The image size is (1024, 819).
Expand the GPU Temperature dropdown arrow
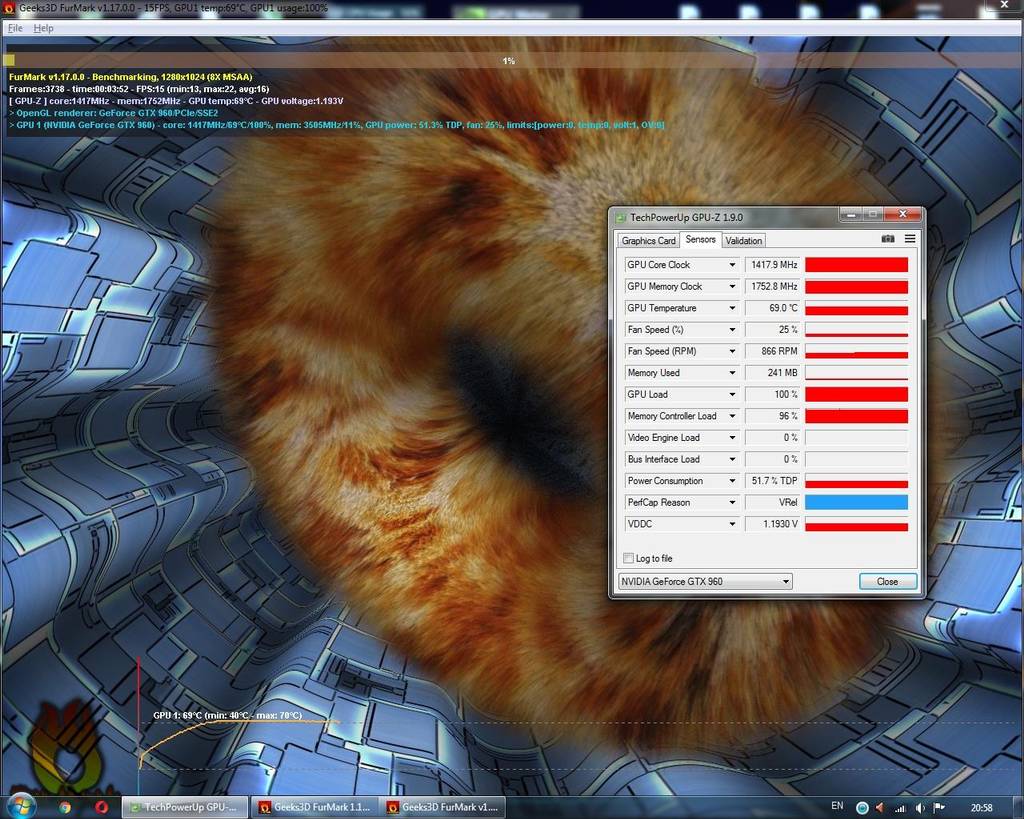coord(732,308)
